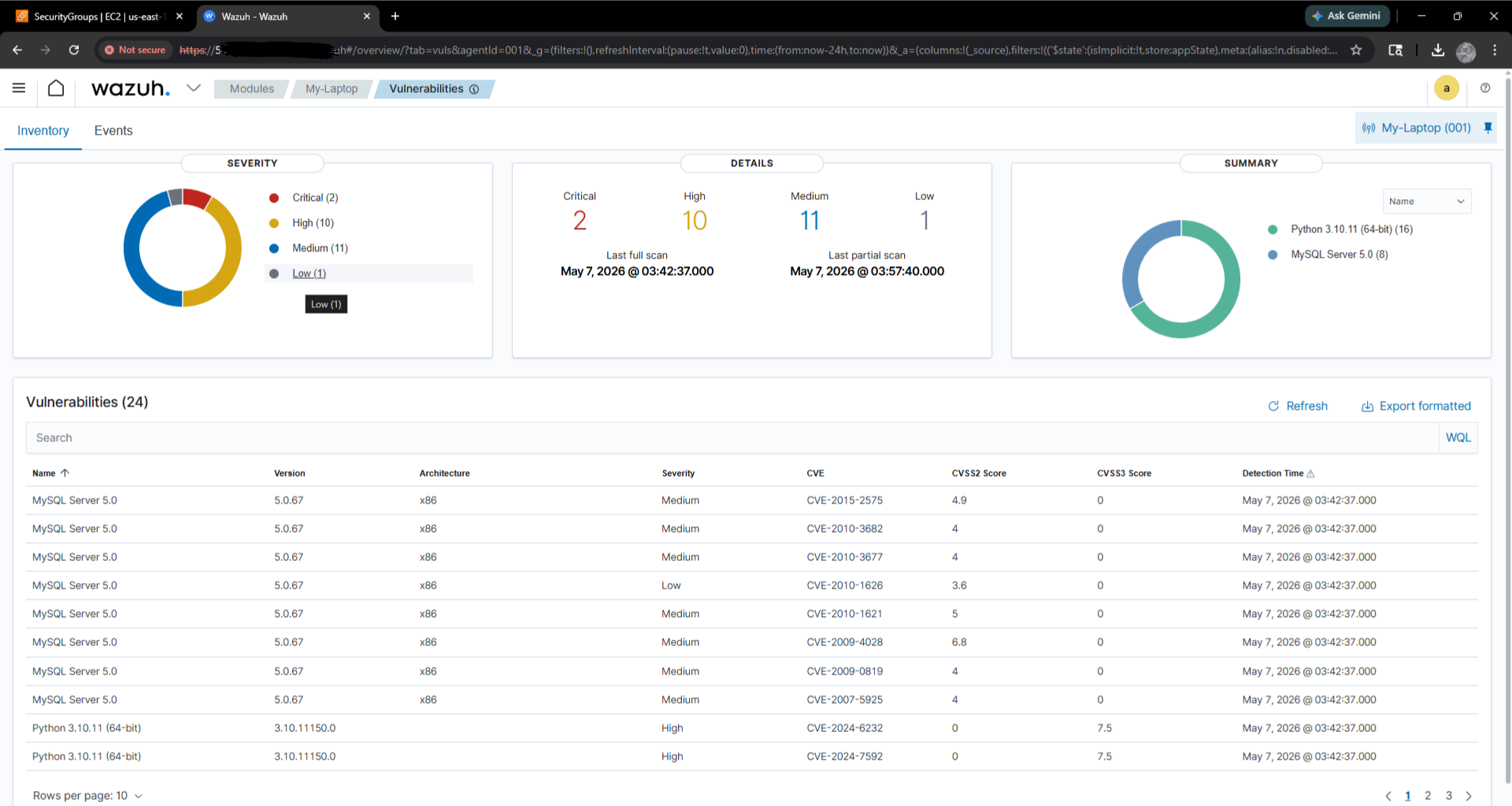
Task: Select Python 3.10.11 (64-bit) (16) legend item
Action: pyautogui.click(x=1351, y=229)
